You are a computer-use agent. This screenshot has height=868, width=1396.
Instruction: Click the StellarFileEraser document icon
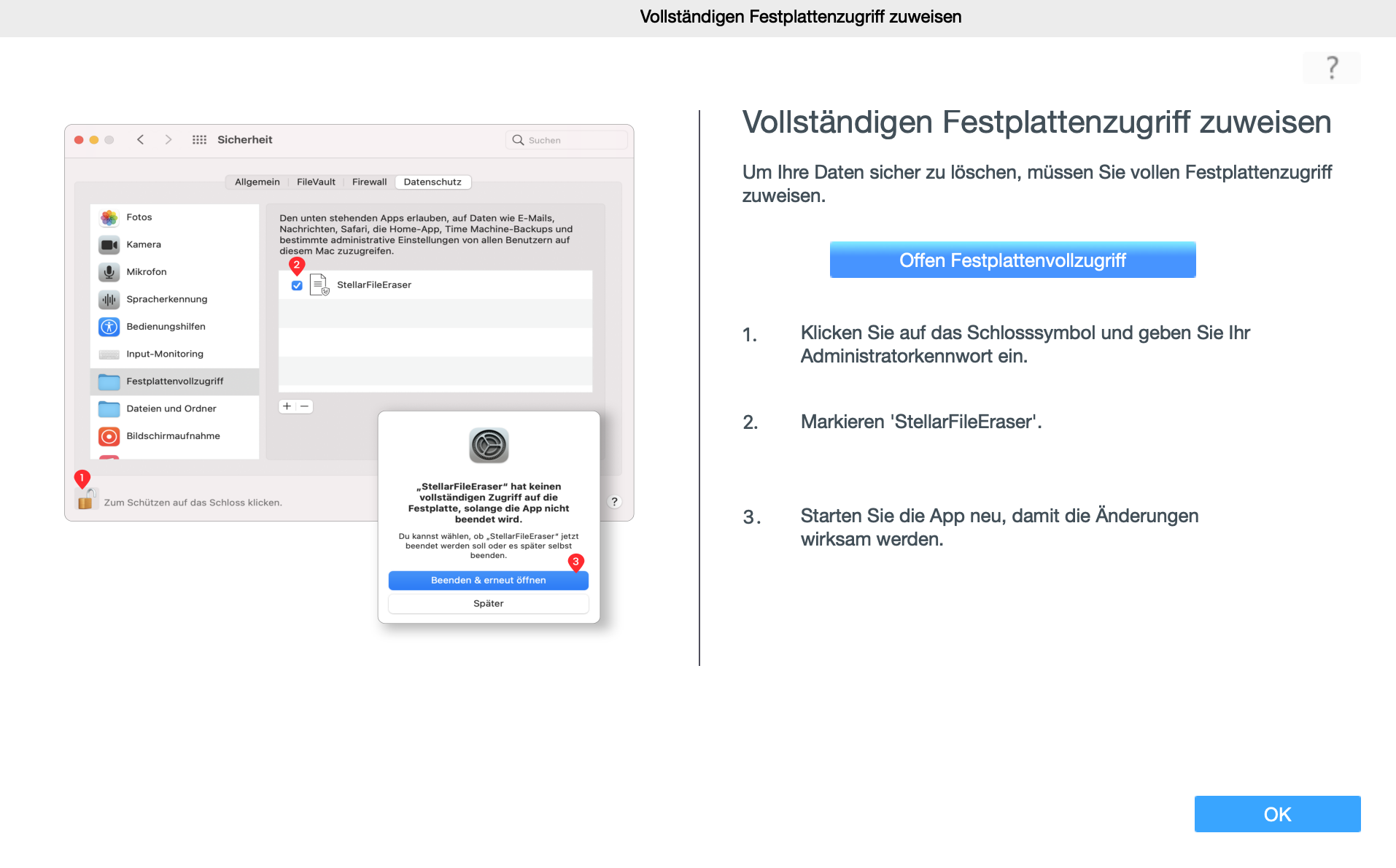pyautogui.click(x=319, y=284)
